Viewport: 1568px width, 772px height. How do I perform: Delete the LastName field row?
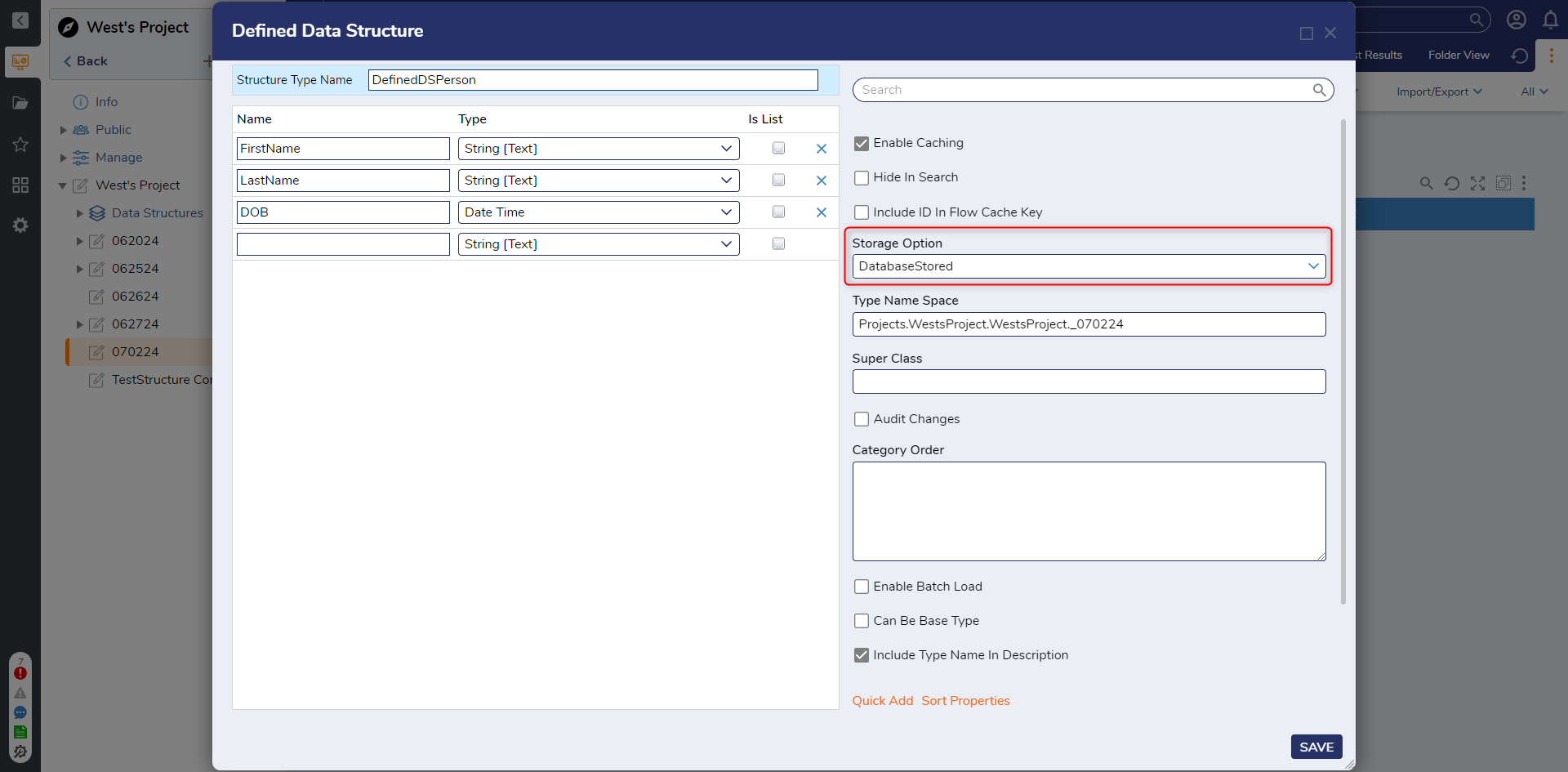pyautogui.click(x=822, y=181)
